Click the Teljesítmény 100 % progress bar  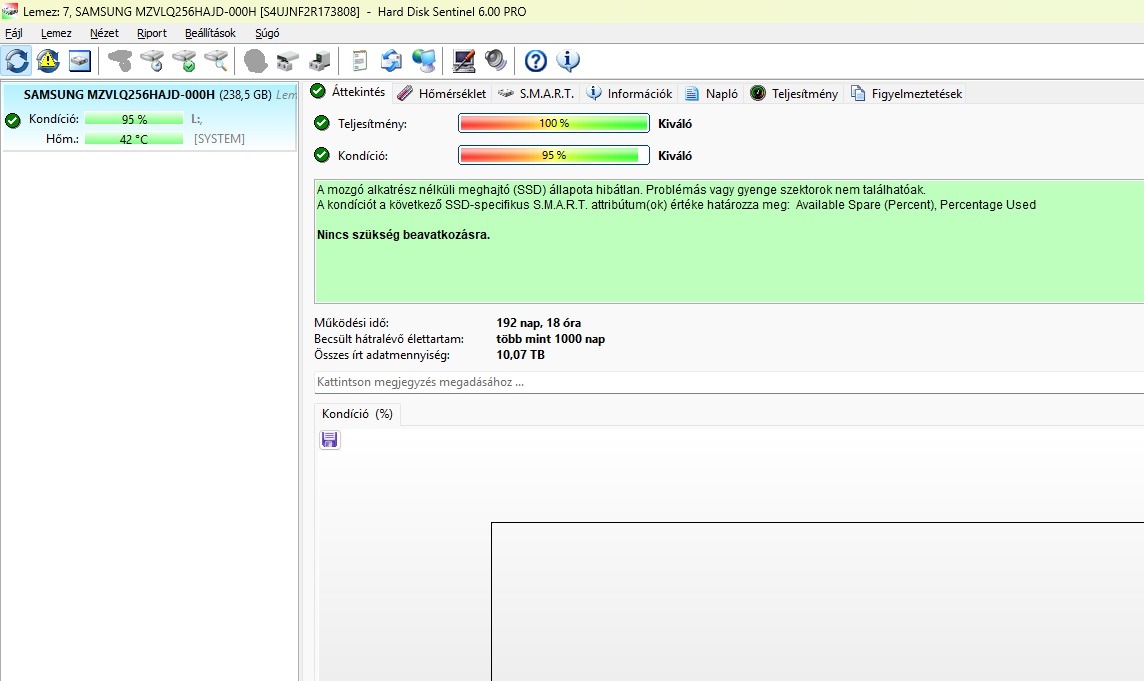[x=554, y=123]
